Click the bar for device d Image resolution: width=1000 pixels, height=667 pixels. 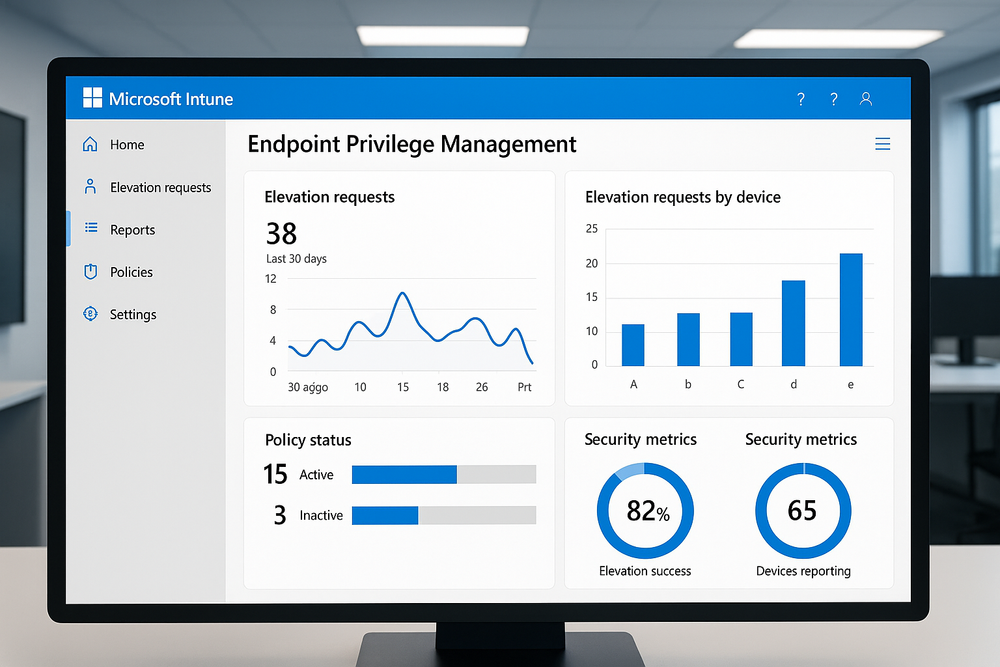click(793, 323)
